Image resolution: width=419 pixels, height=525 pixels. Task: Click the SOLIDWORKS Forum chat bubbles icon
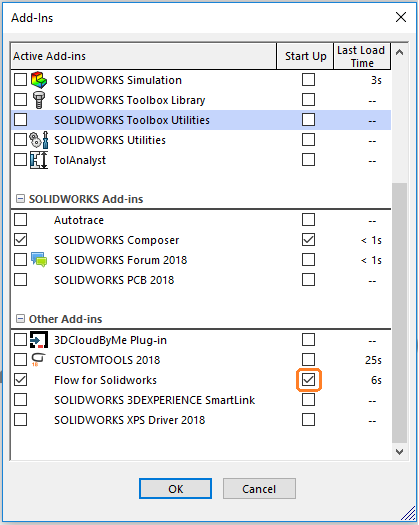39,259
